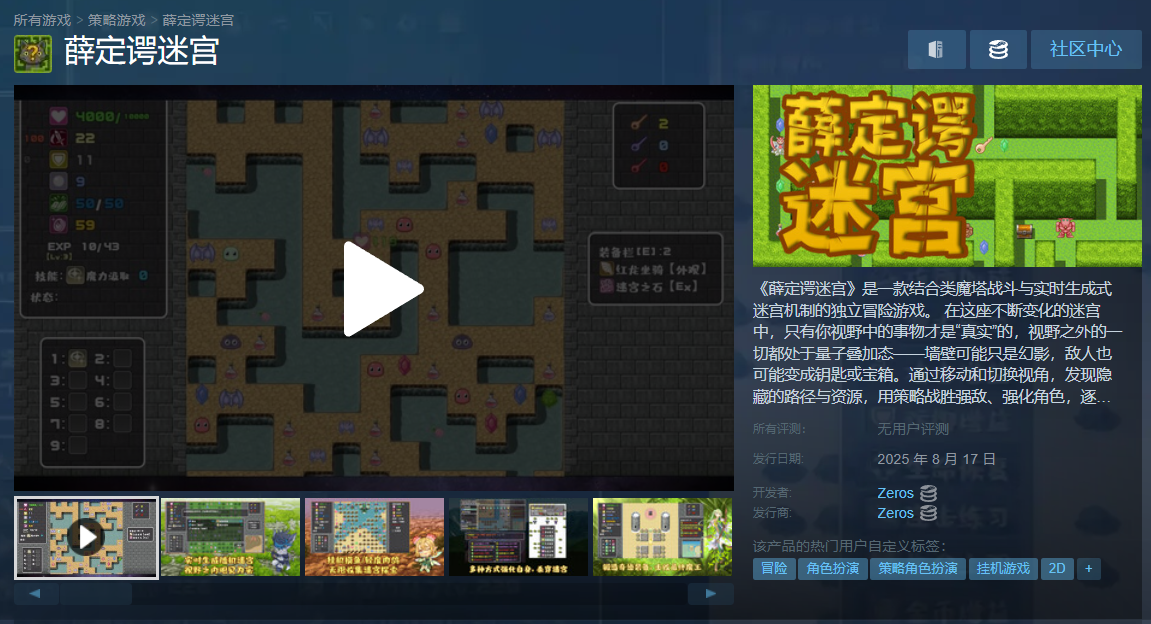Play the main game trailer video
This screenshot has width=1151, height=624.
click(x=383, y=289)
